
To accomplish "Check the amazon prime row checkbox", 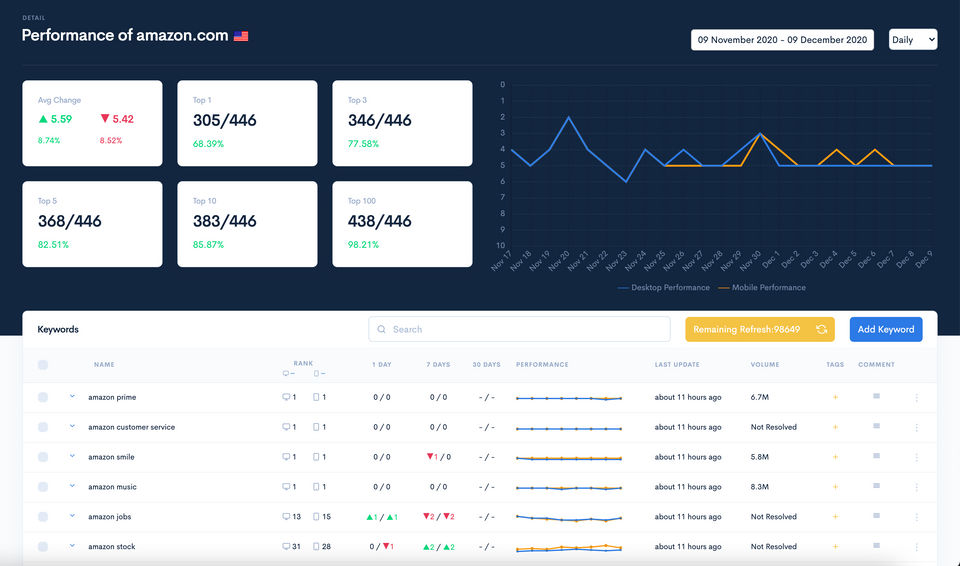I will click(x=43, y=398).
